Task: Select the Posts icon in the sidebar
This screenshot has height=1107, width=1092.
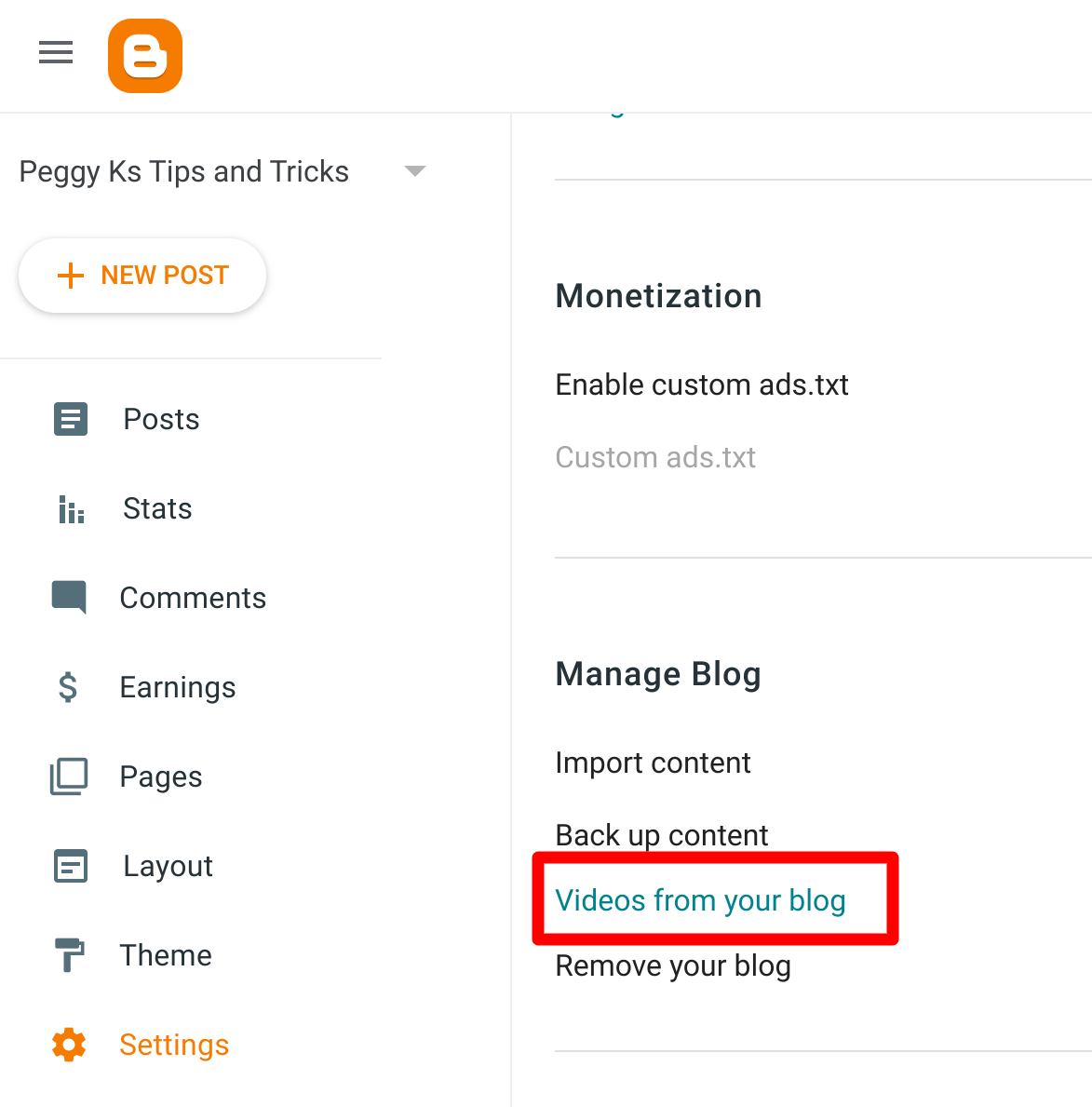Action: (70, 419)
